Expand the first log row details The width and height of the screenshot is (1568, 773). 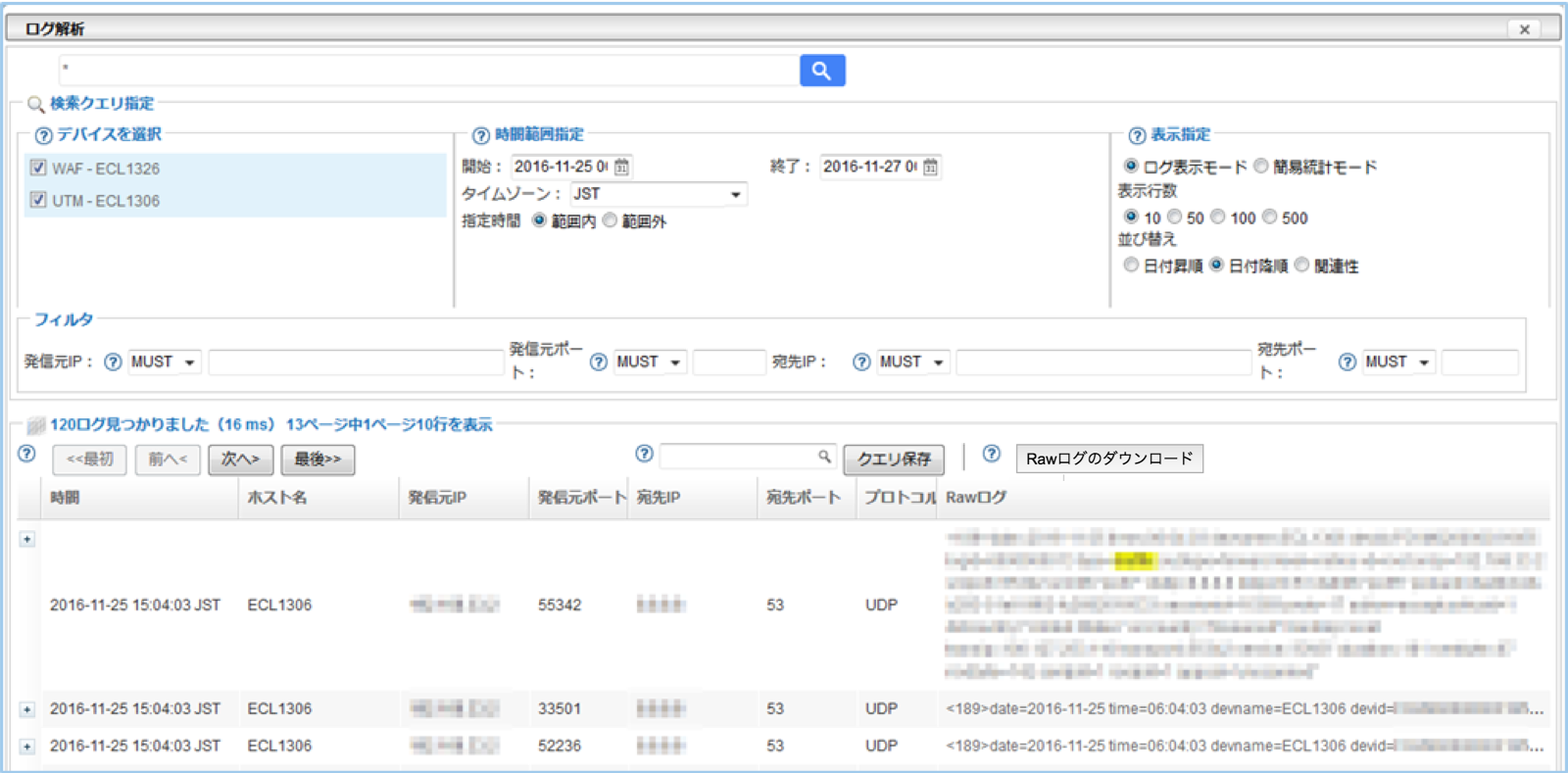tap(27, 540)
